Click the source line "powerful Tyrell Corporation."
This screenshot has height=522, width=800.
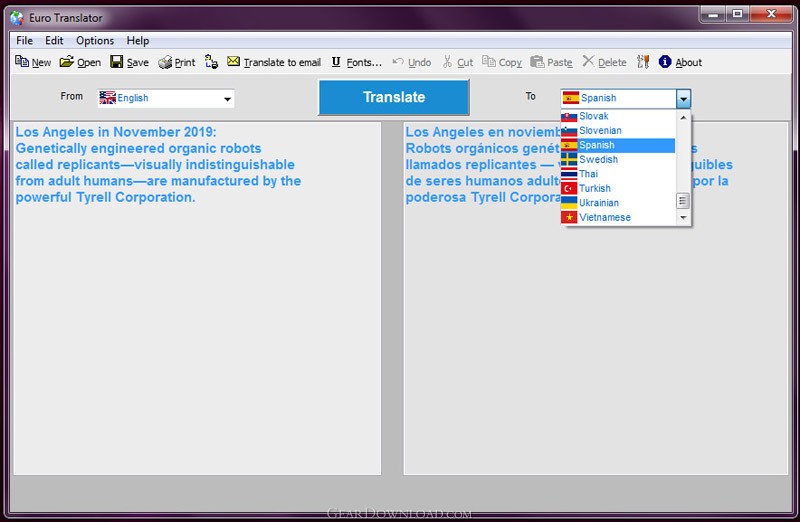coord(106,197)
